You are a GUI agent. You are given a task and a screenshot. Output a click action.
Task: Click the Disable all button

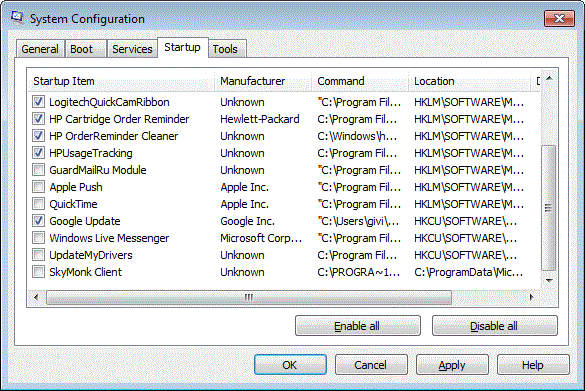coord(494,326)
